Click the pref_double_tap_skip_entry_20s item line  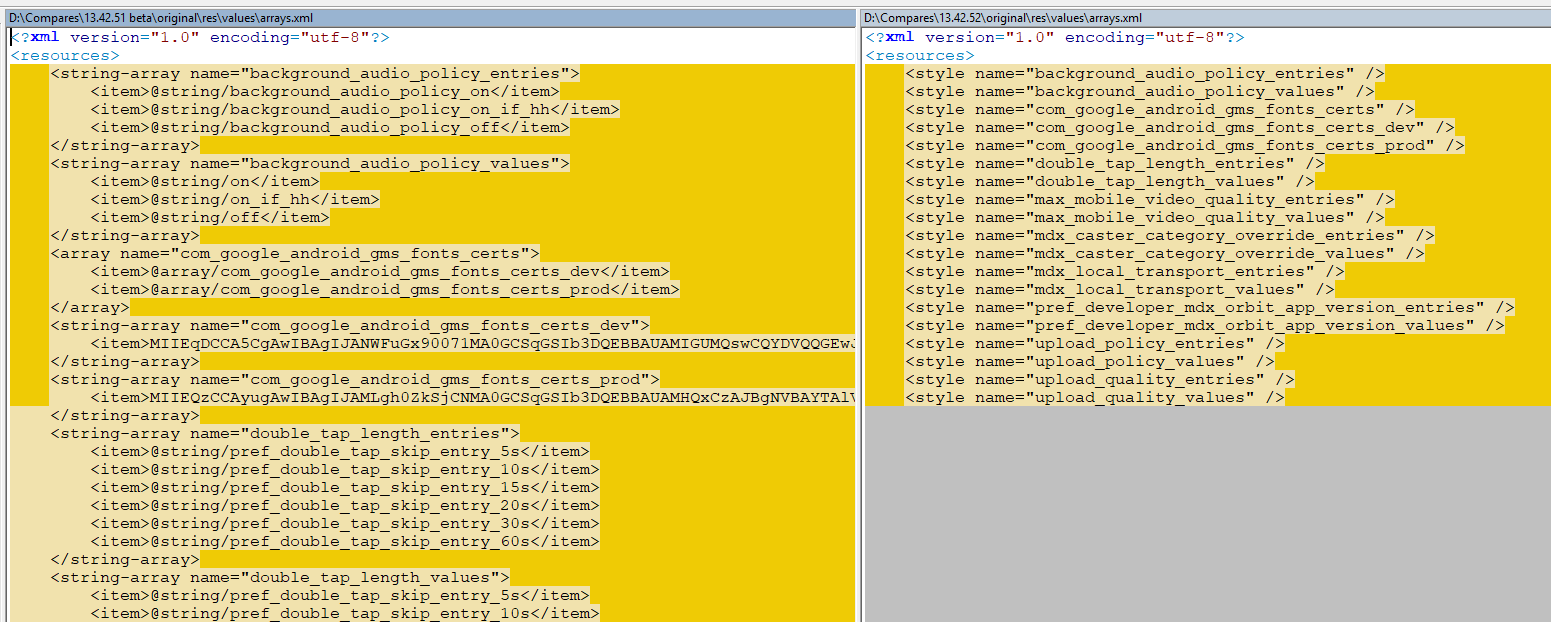pyautogui.click(x=345, y=505)
